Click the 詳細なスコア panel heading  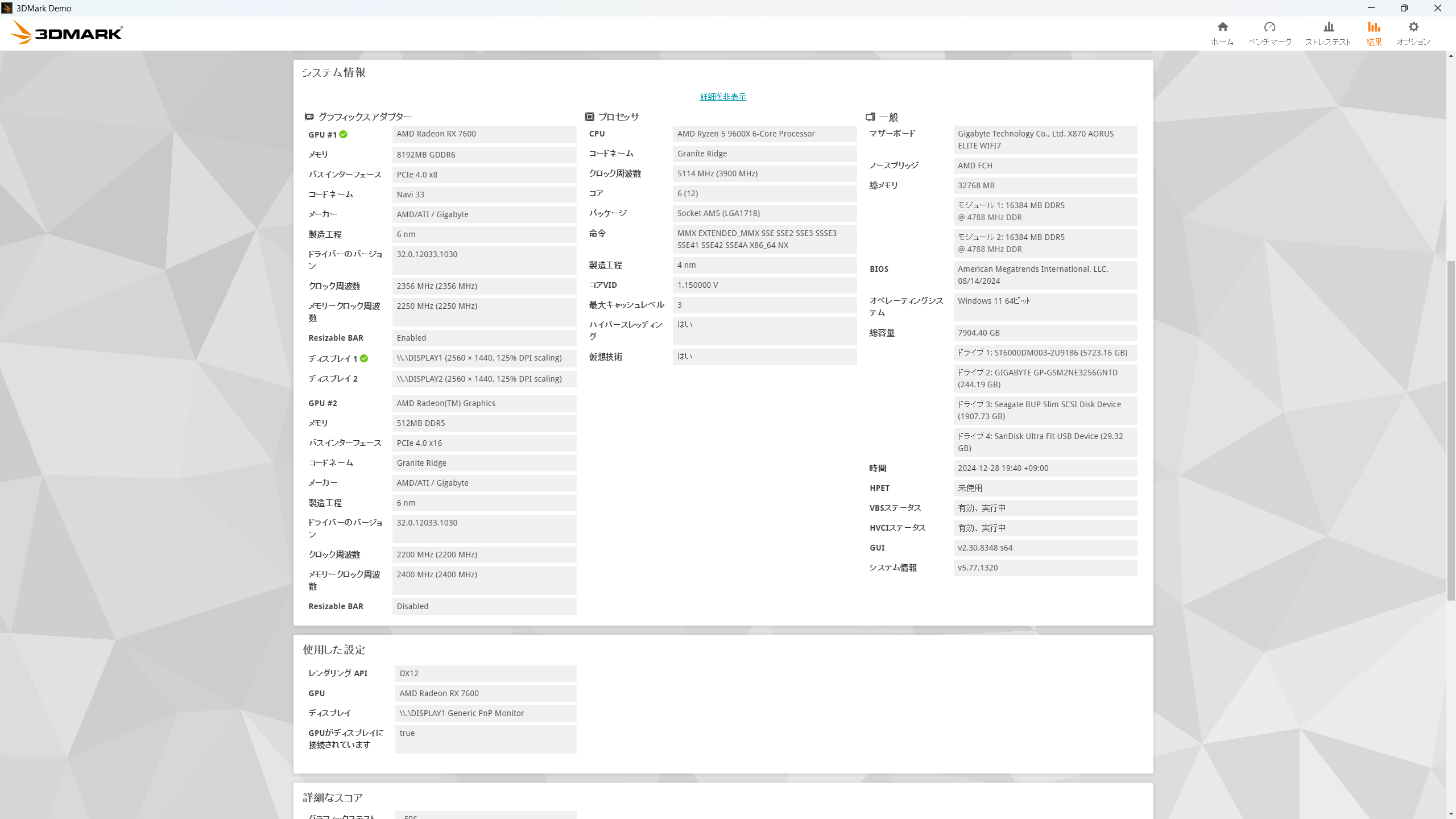tap(333, 797)
